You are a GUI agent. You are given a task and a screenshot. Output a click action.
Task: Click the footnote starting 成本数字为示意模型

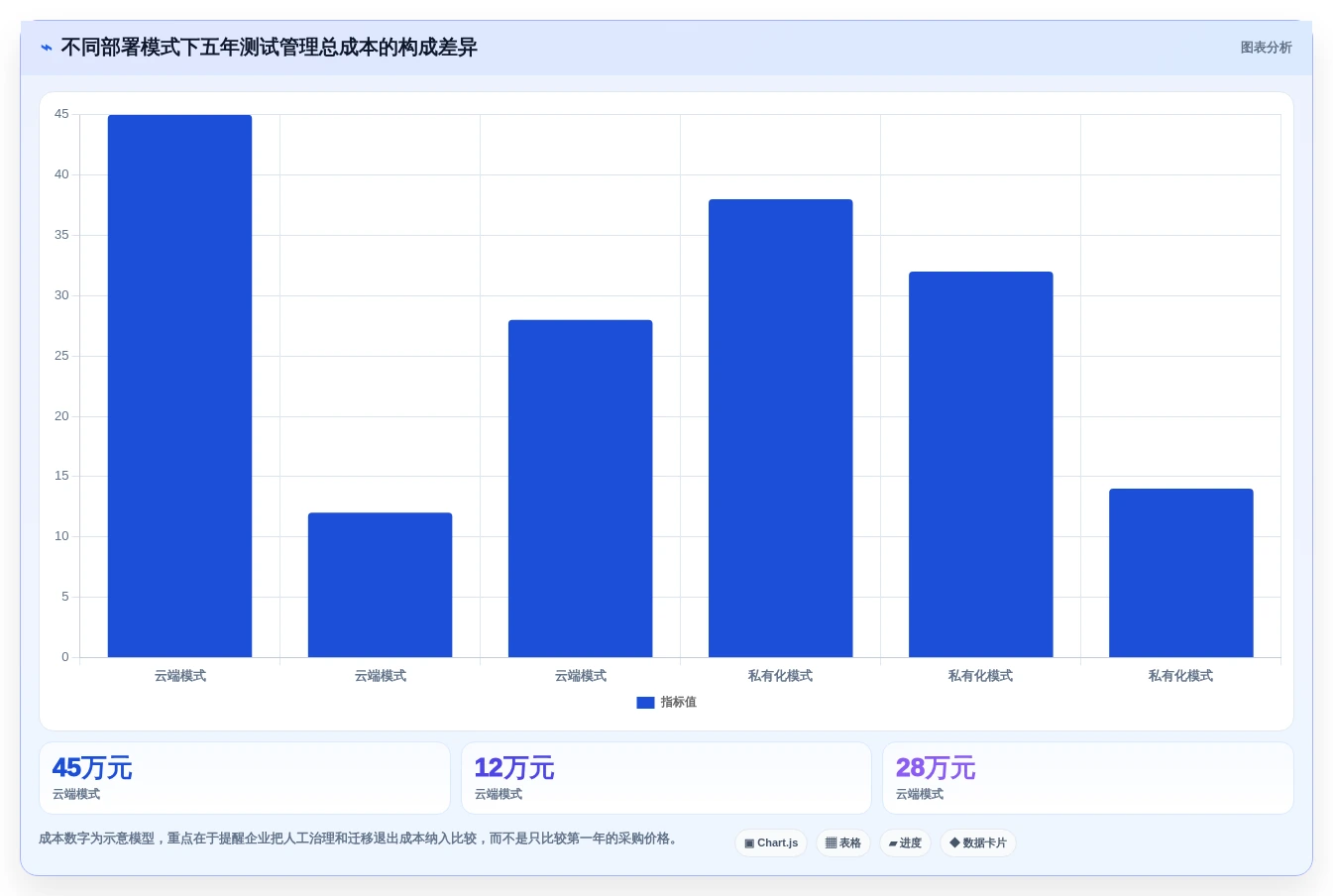360,839
